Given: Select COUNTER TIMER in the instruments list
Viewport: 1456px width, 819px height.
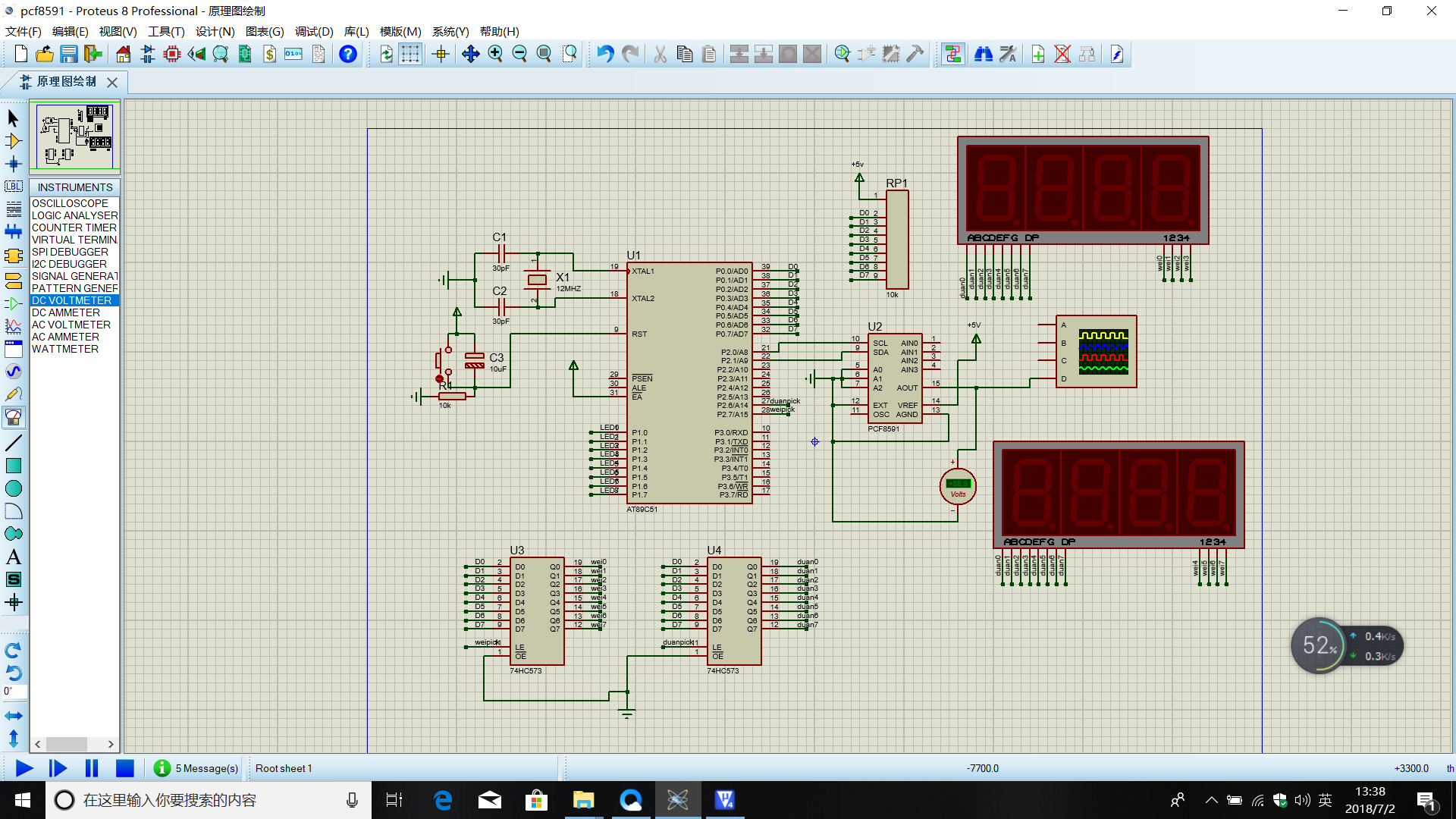Looking at the screenshot, I should [x=74, y=227].
